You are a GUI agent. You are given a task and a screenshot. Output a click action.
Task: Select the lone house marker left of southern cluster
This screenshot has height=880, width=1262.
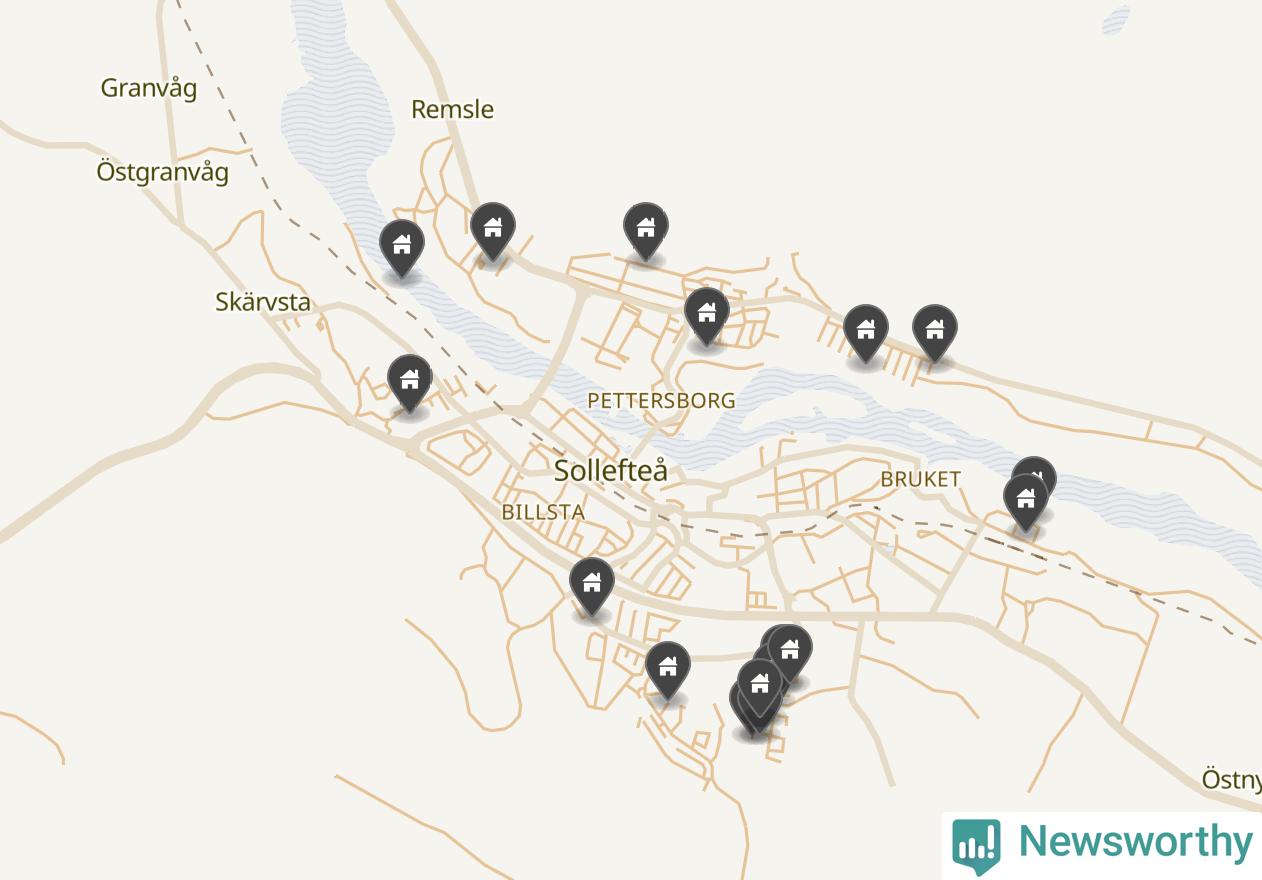pos(668,670)
